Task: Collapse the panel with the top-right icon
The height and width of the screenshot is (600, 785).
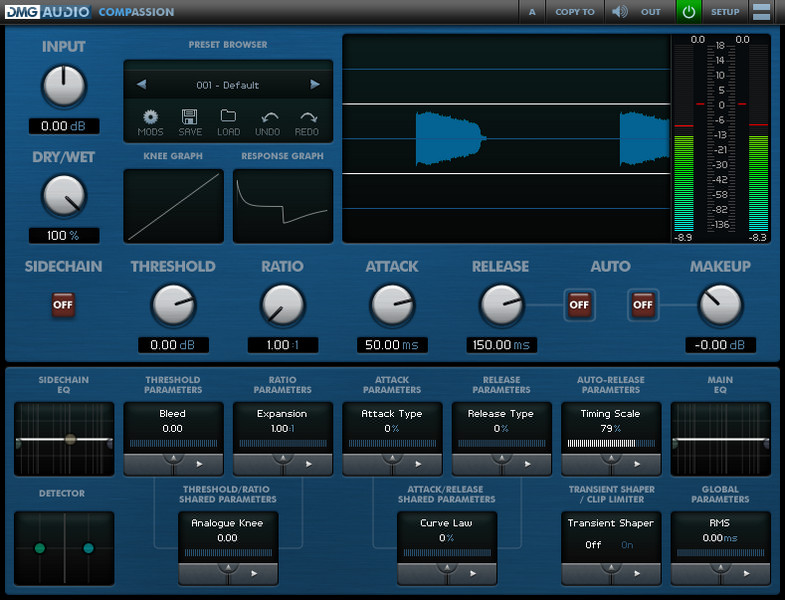Action: 761,12
